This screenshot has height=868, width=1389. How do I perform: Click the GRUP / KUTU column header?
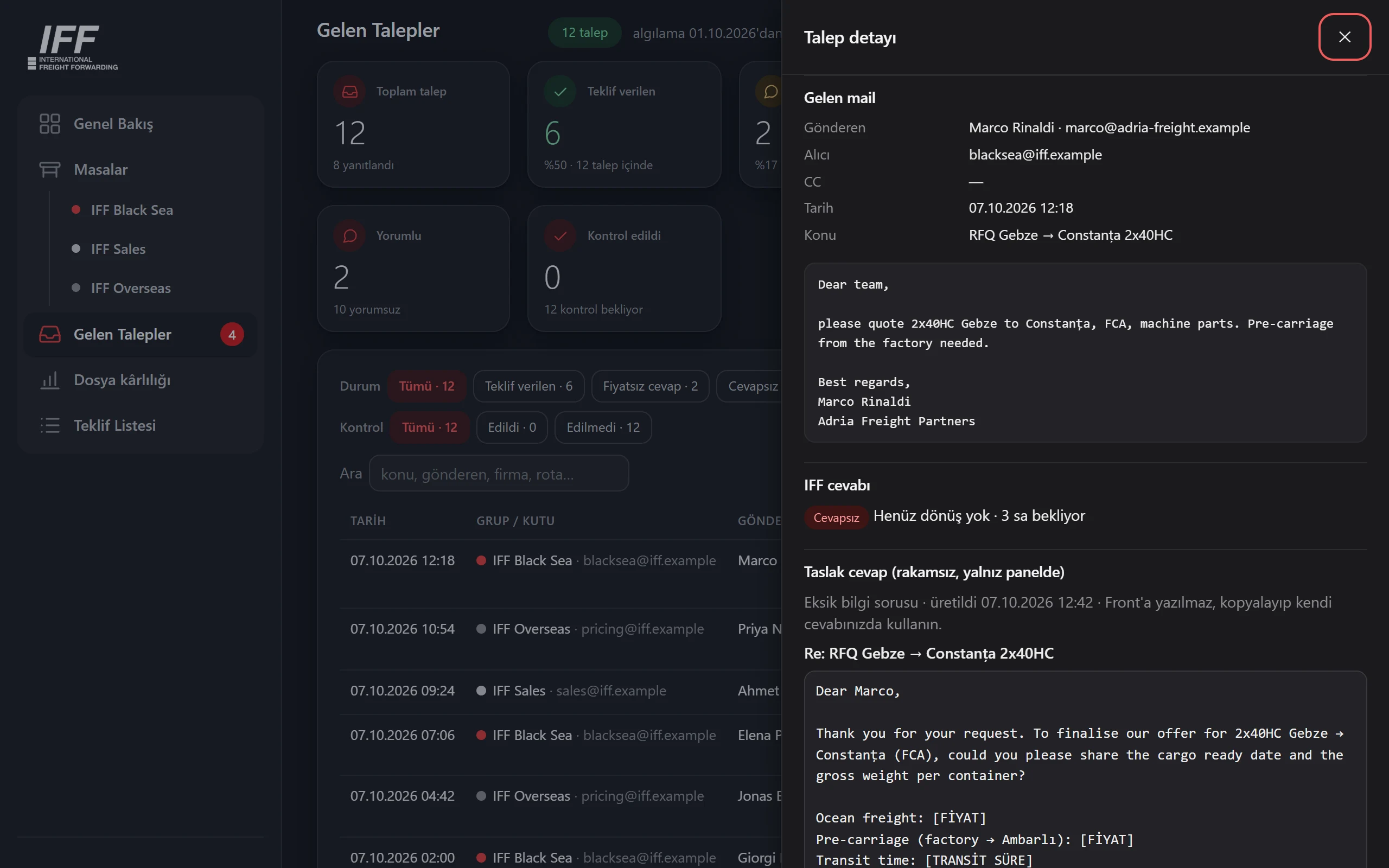click(515, 521)
